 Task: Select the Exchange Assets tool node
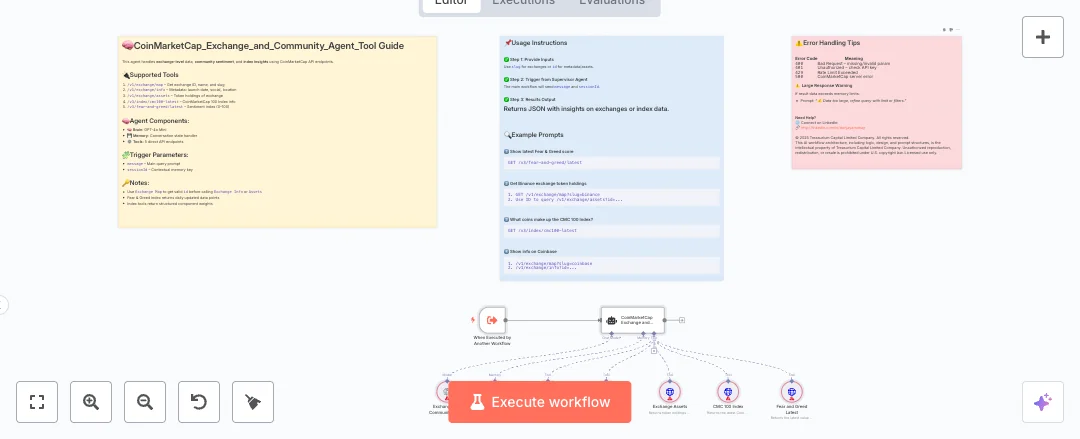click(670, 392)
